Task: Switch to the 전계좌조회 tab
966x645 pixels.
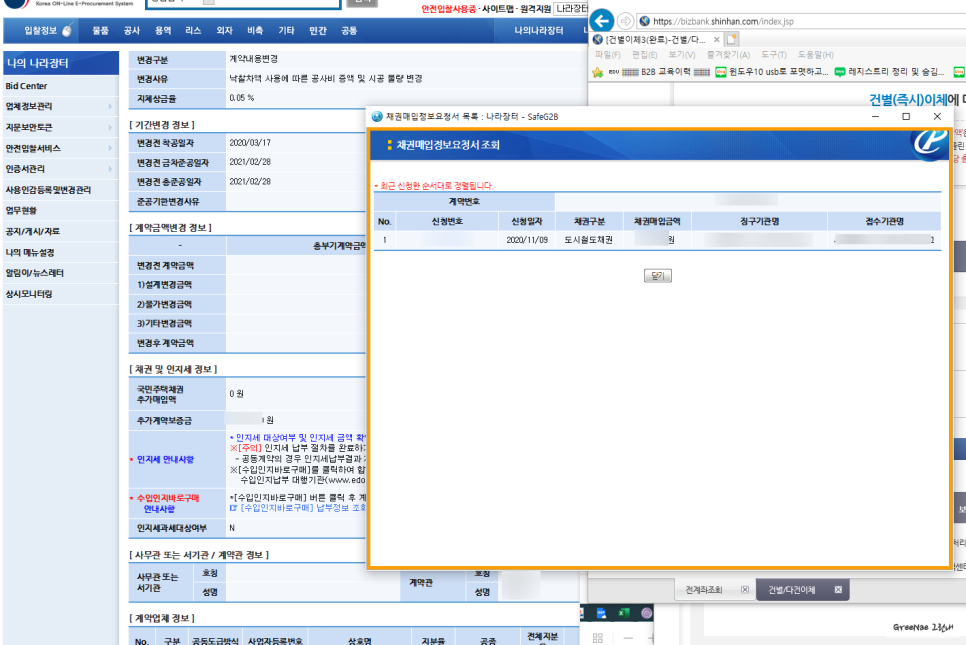Action: pos(704,590)
